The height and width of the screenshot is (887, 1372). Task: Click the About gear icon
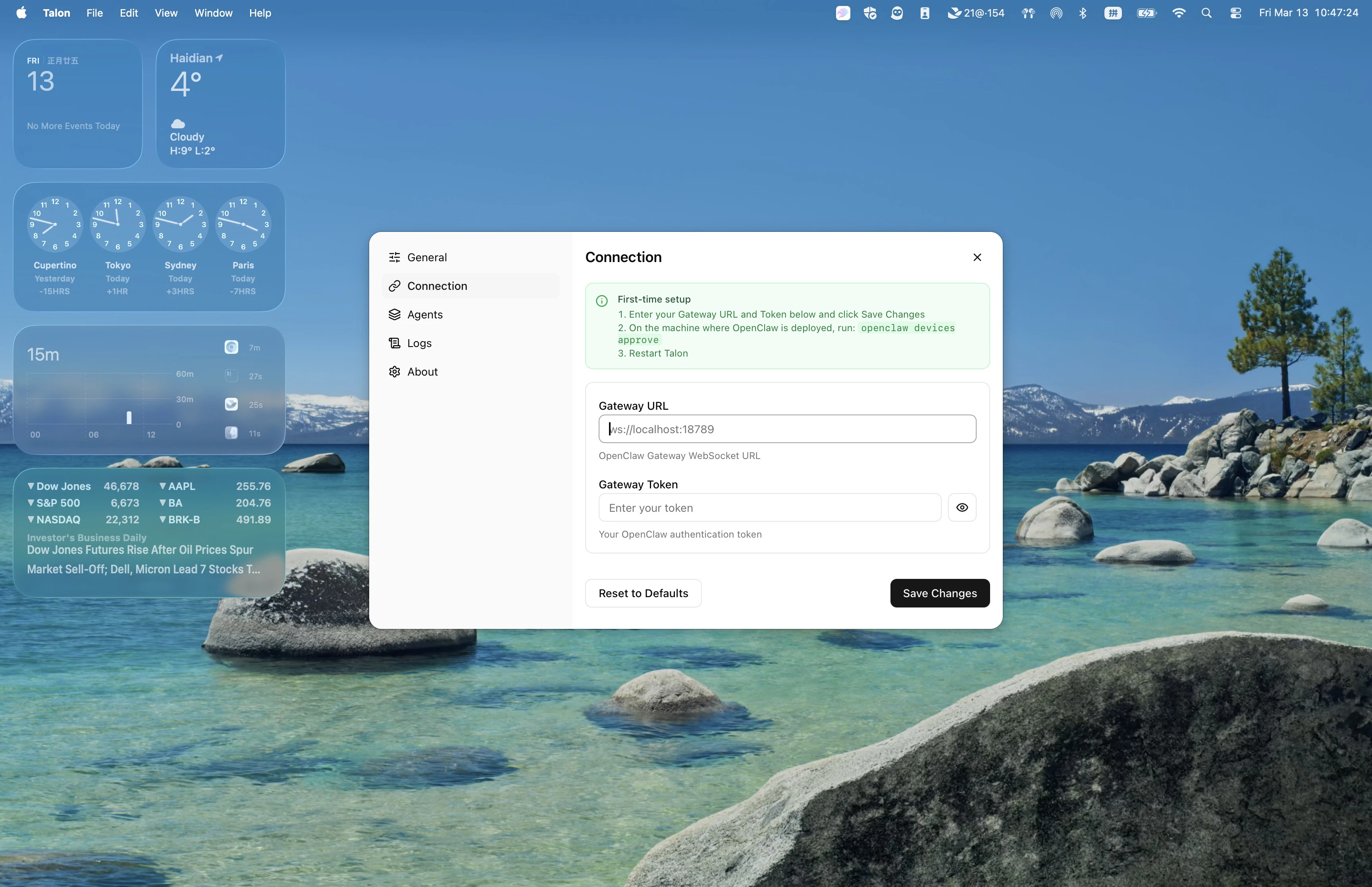point(394,372)
